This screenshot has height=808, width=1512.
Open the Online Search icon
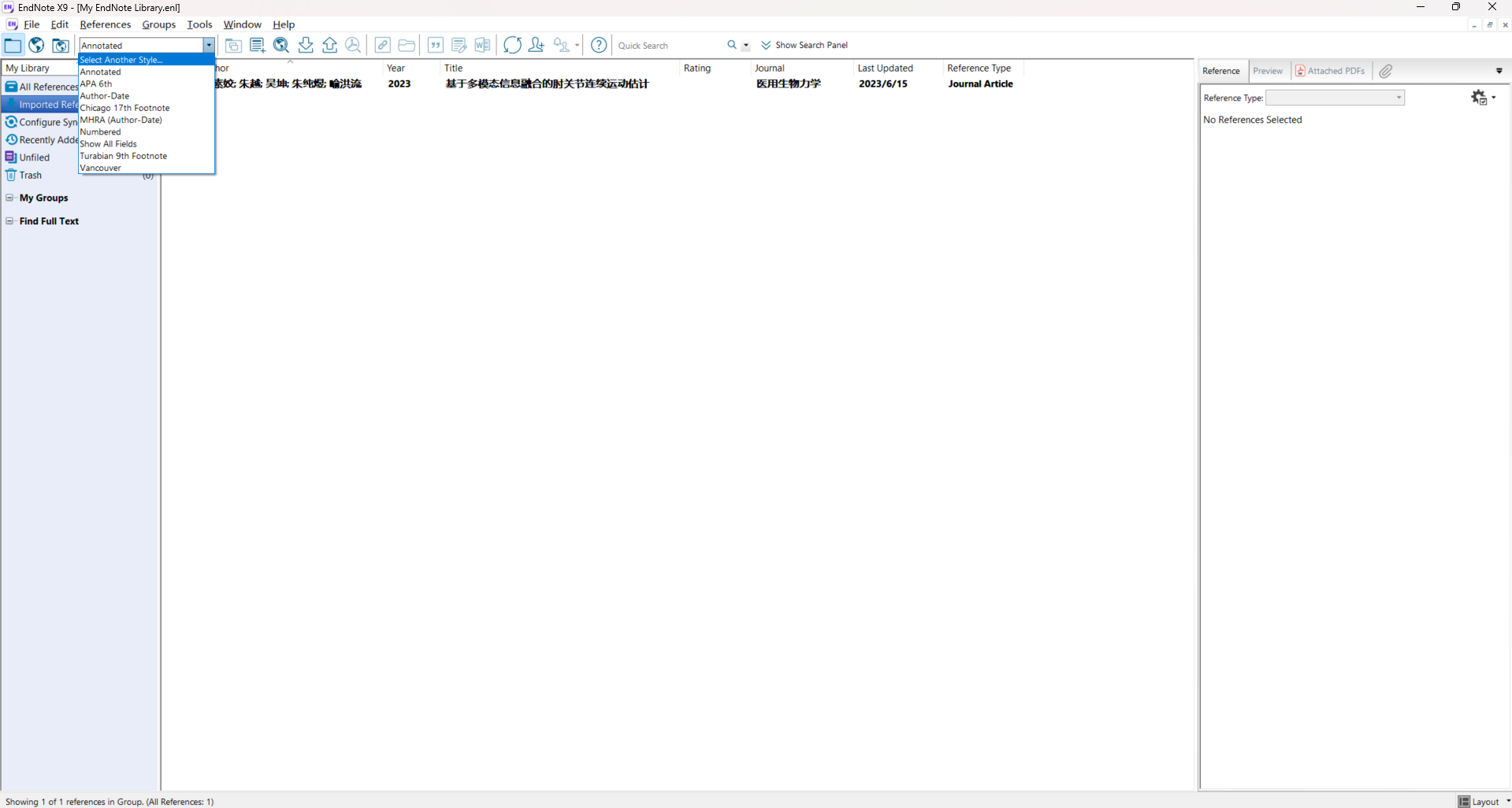point(281,46)
